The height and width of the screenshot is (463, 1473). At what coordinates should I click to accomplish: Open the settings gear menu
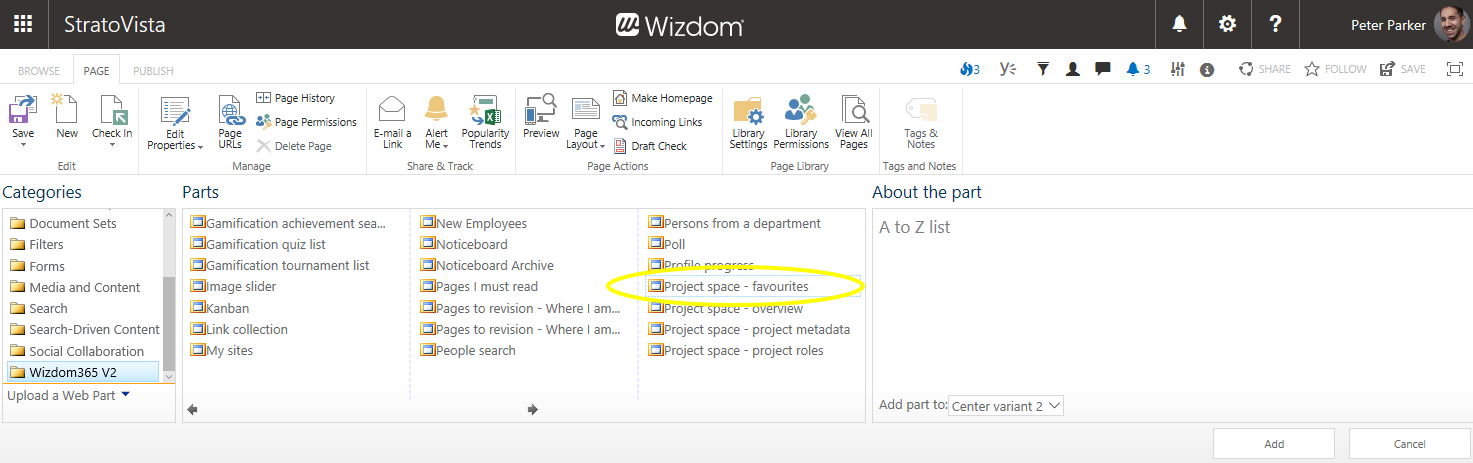point(1227,24)
